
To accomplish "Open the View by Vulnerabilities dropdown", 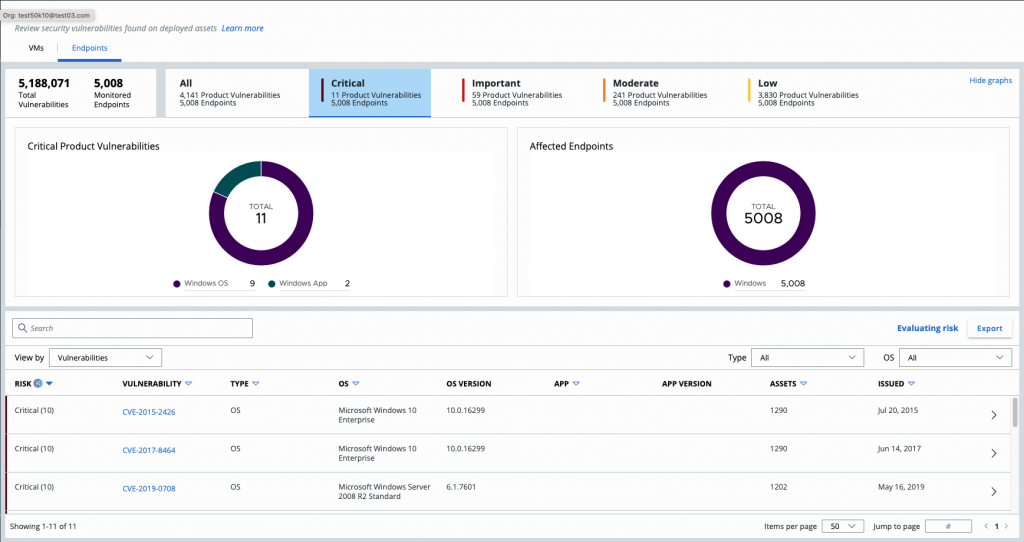I will tap(105, 357).
